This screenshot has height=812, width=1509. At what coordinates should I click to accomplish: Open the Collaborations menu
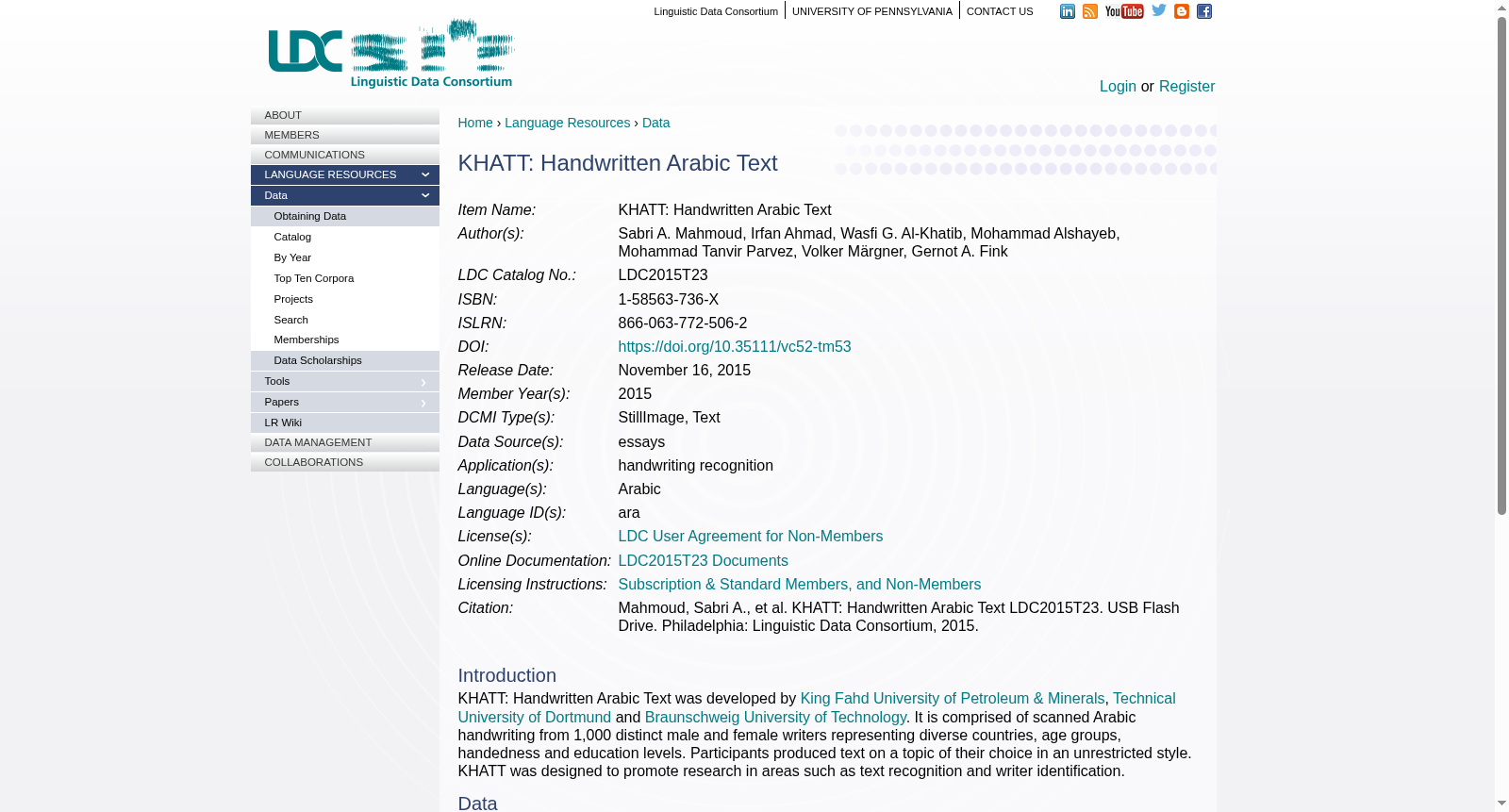point(345,462)
